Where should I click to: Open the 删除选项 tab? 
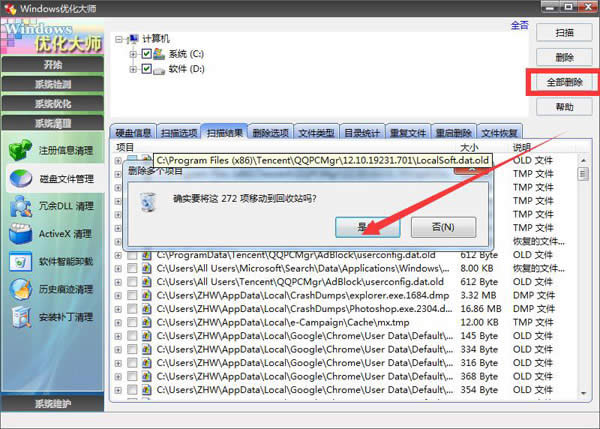pos(271,132)
